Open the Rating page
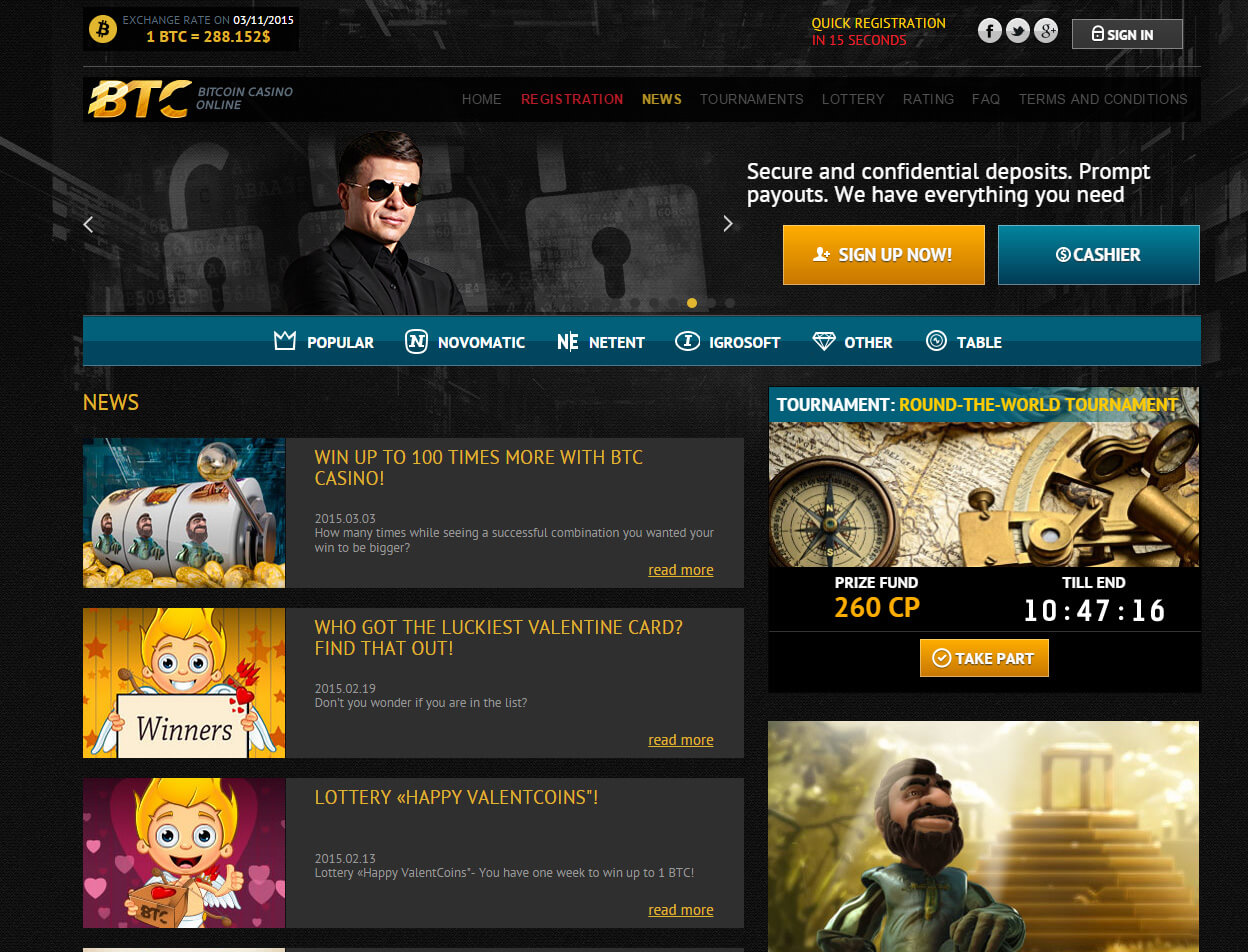Image resolution: width=1248 pixels, height=952 pixels. pos(928,99)
